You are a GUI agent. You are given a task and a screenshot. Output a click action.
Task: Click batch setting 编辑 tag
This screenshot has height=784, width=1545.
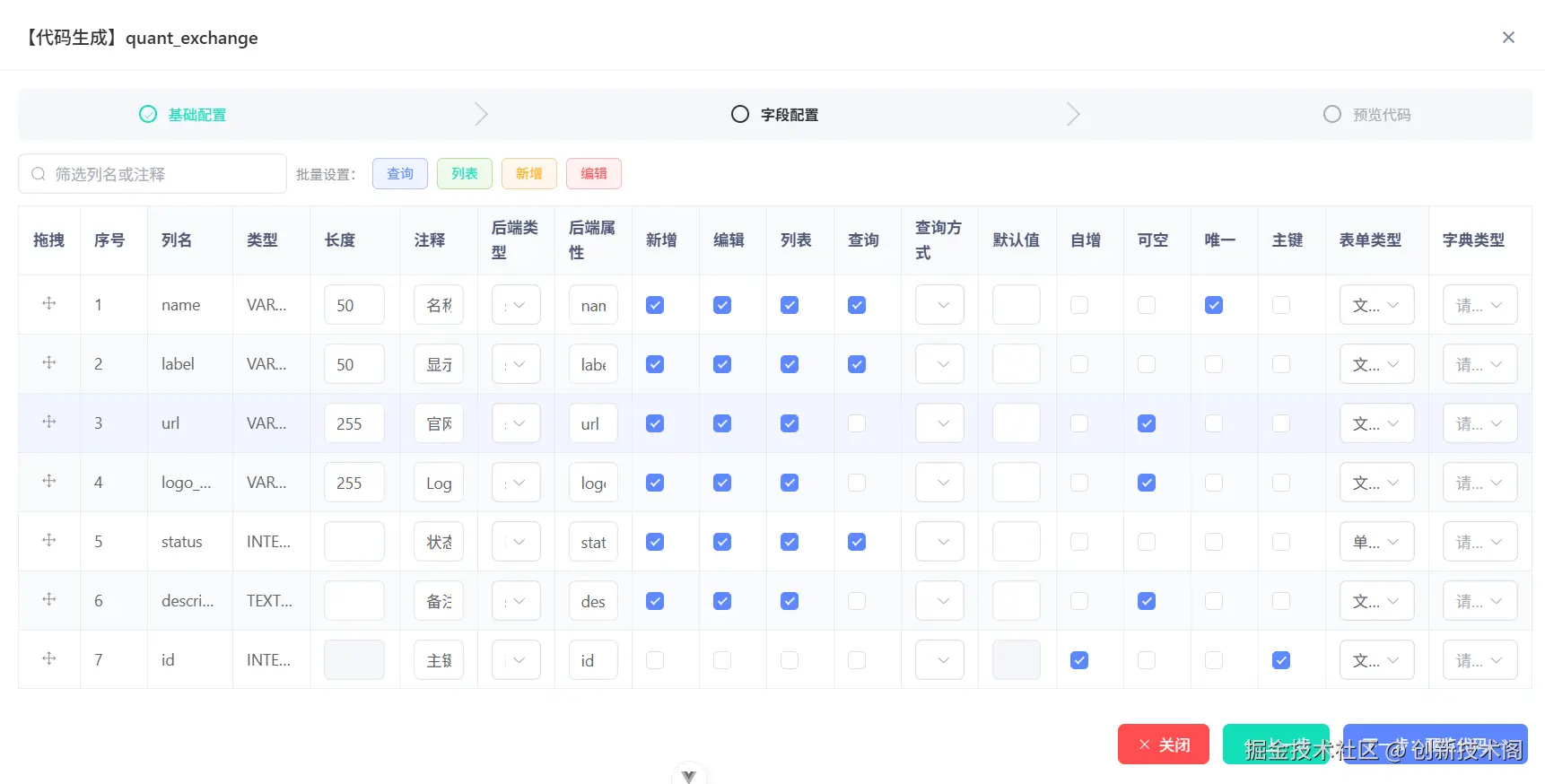tap(594, 173)
